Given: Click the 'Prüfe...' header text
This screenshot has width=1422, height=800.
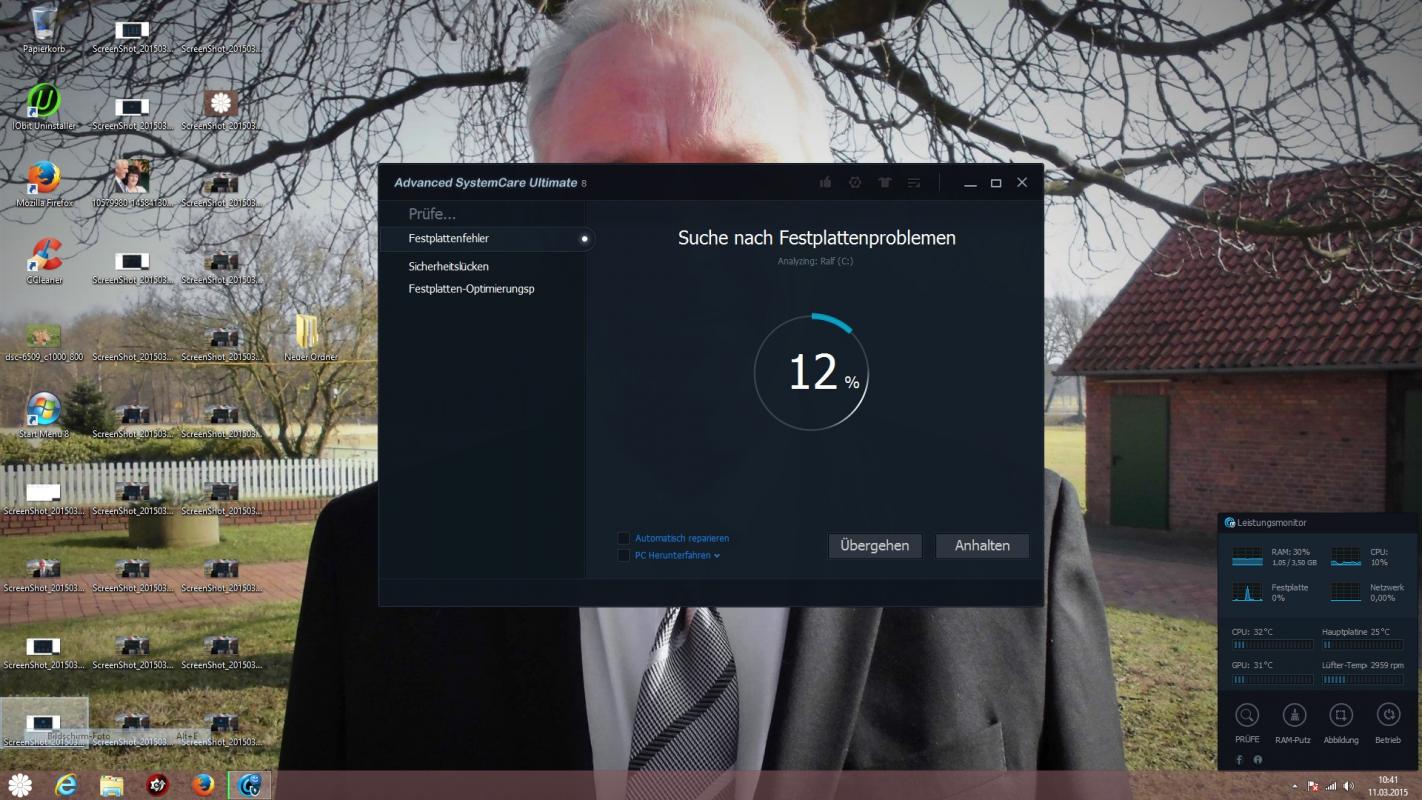Looking at the screenshot, I should [x=432, y=214].
